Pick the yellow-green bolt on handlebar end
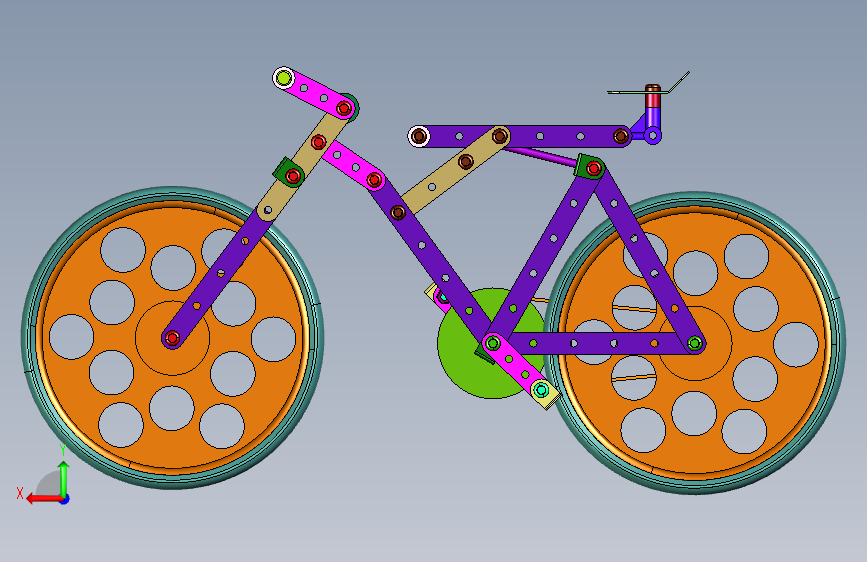Screen dimensions: 867x562 pyautogui.click(x=284, y=78)
